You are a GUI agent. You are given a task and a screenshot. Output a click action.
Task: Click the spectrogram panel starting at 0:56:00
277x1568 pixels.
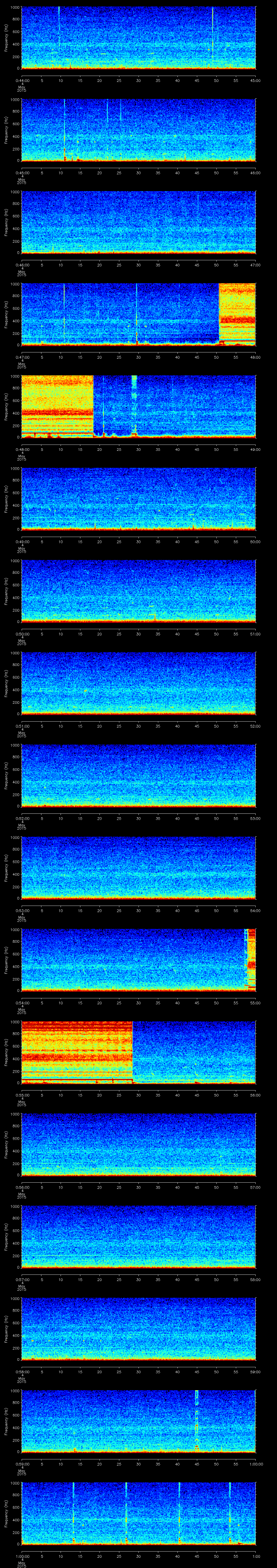(139, 1144)
